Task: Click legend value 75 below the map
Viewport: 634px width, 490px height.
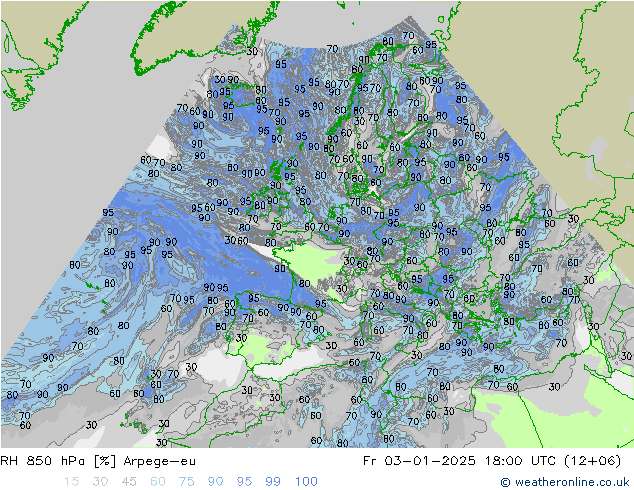Action: (x=186, y=482)
